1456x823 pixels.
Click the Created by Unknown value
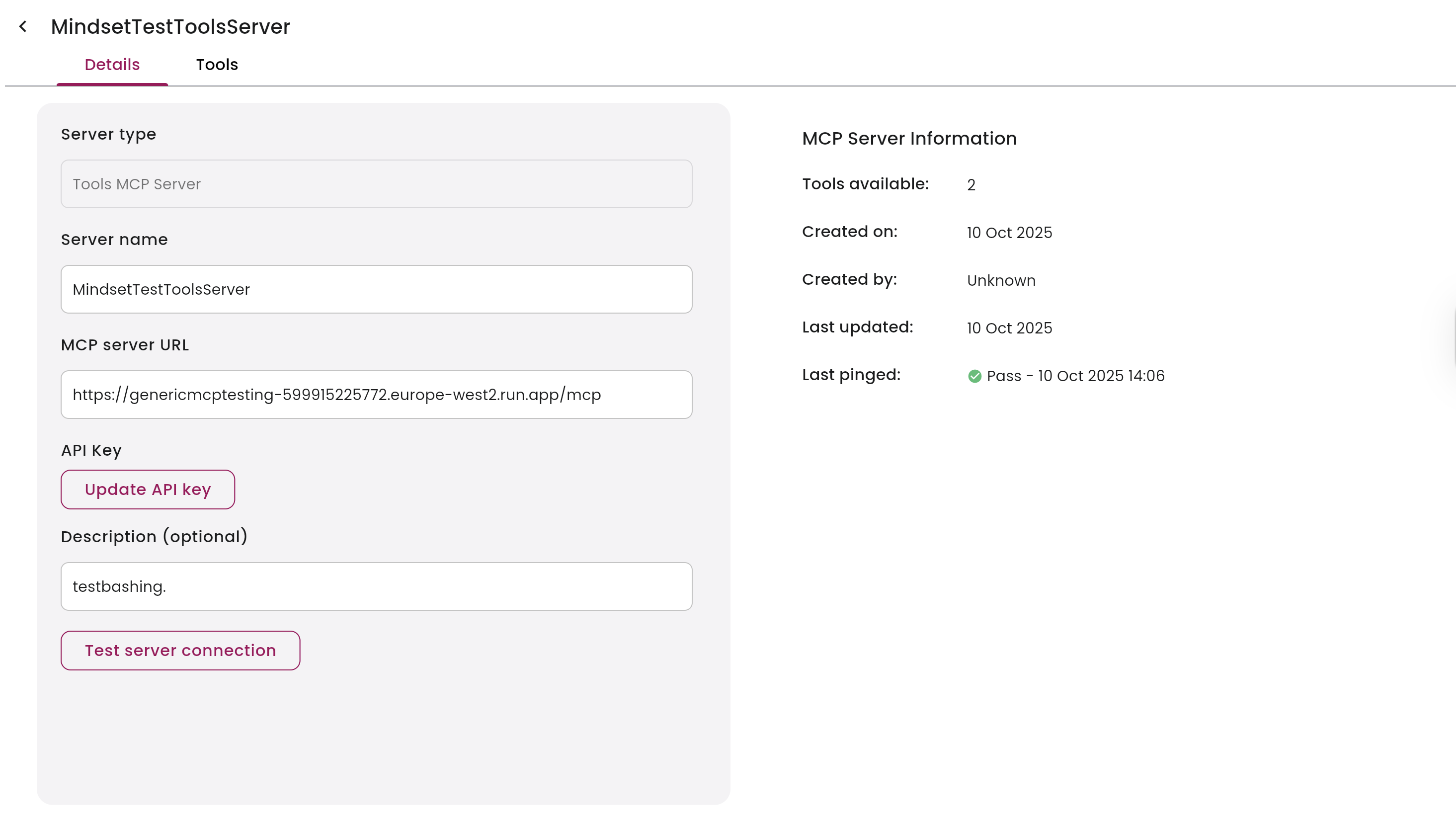(x=1001, y=280)
